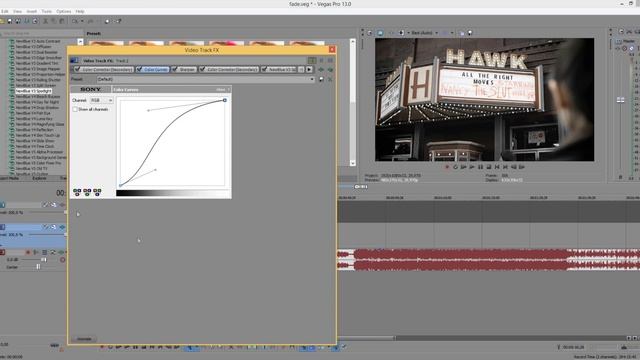Click Go to Start button under preview
The width and height of the screenshot is (640, 360).
point(497,167)
